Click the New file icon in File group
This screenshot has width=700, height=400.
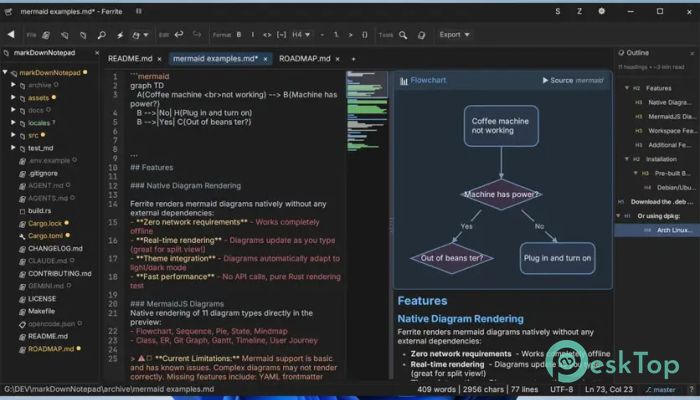[x=46, y=35]
